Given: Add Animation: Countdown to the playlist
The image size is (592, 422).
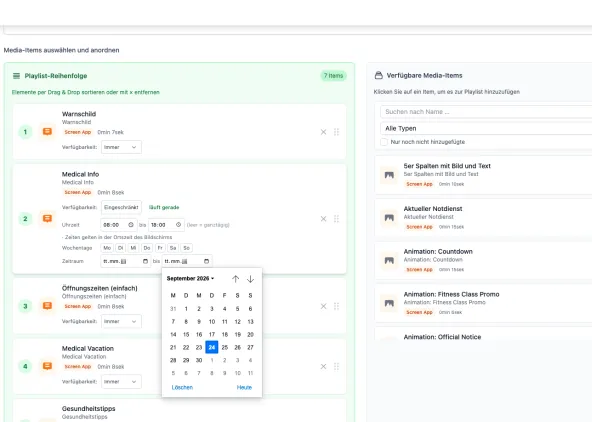Looking at the screenshot, I should click(484, 260).
